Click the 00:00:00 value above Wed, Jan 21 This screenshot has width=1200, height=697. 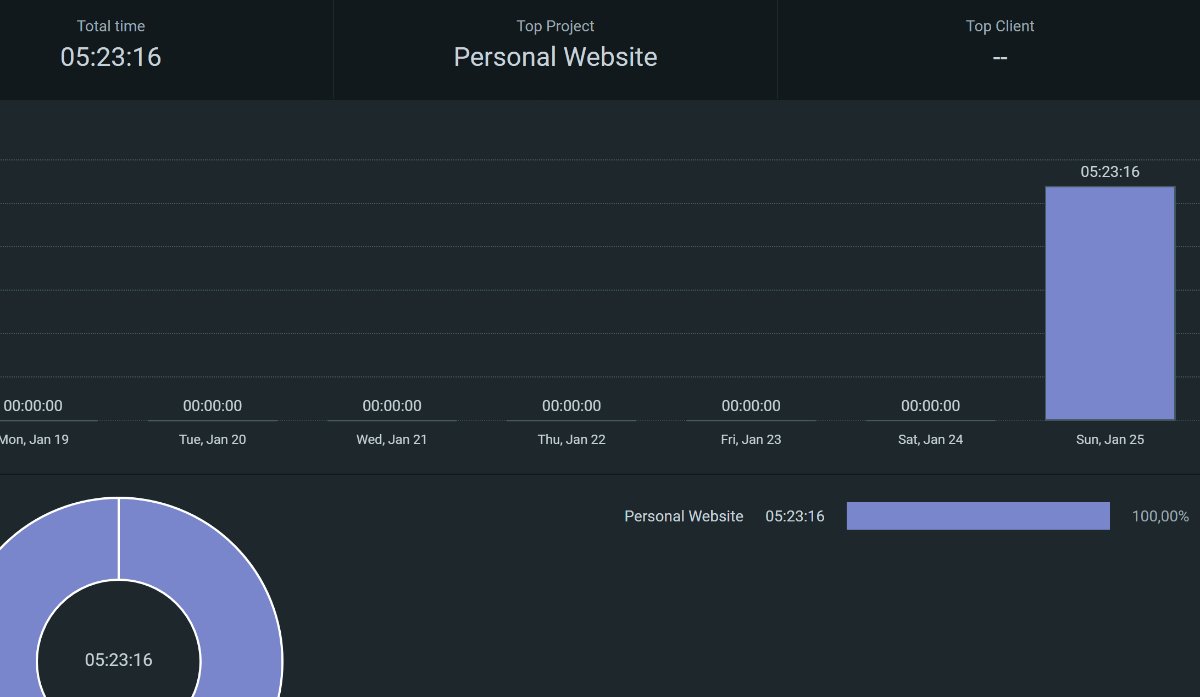391,406
